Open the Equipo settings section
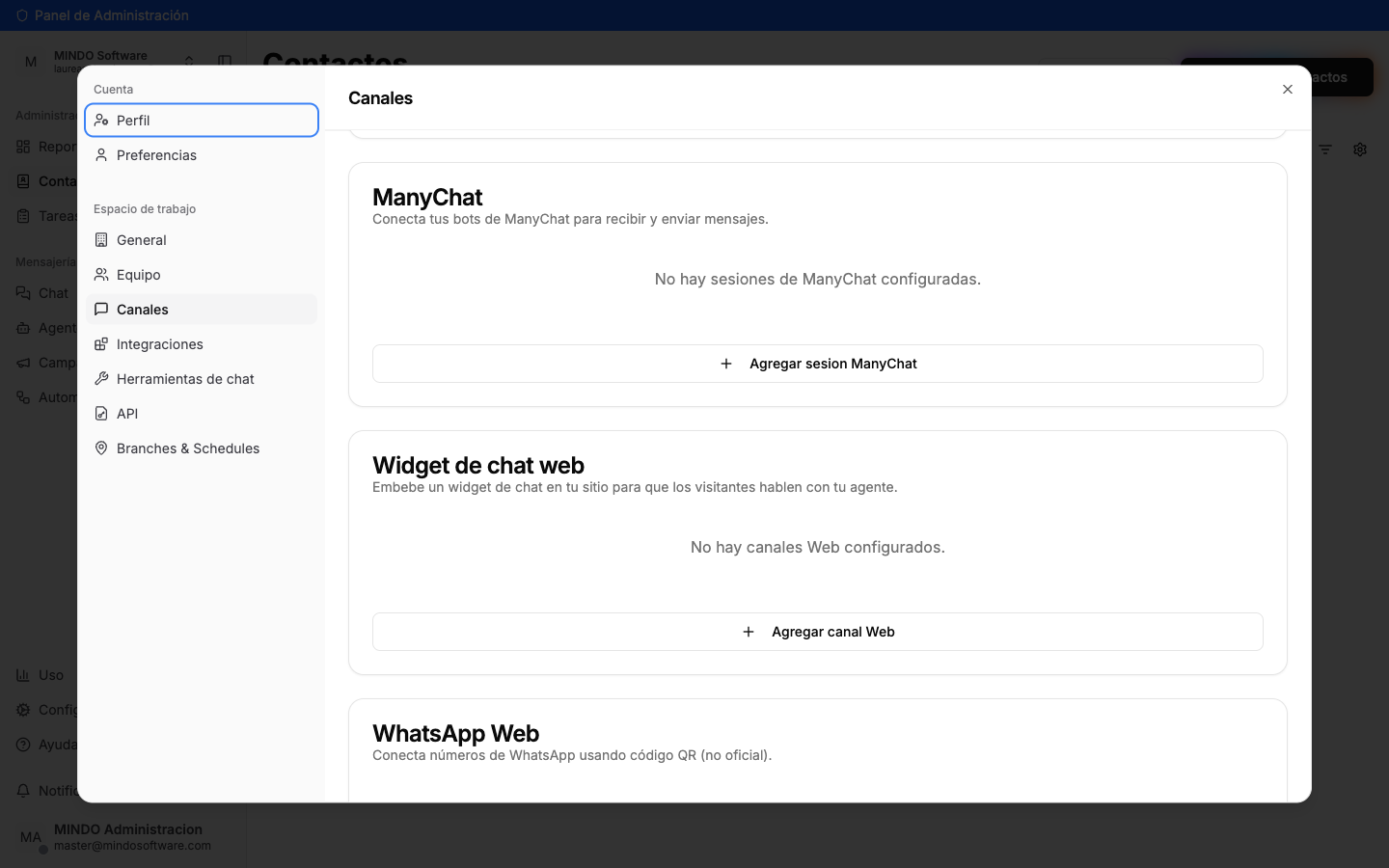This screenshot has height=868, width=1389. point(202,275)
